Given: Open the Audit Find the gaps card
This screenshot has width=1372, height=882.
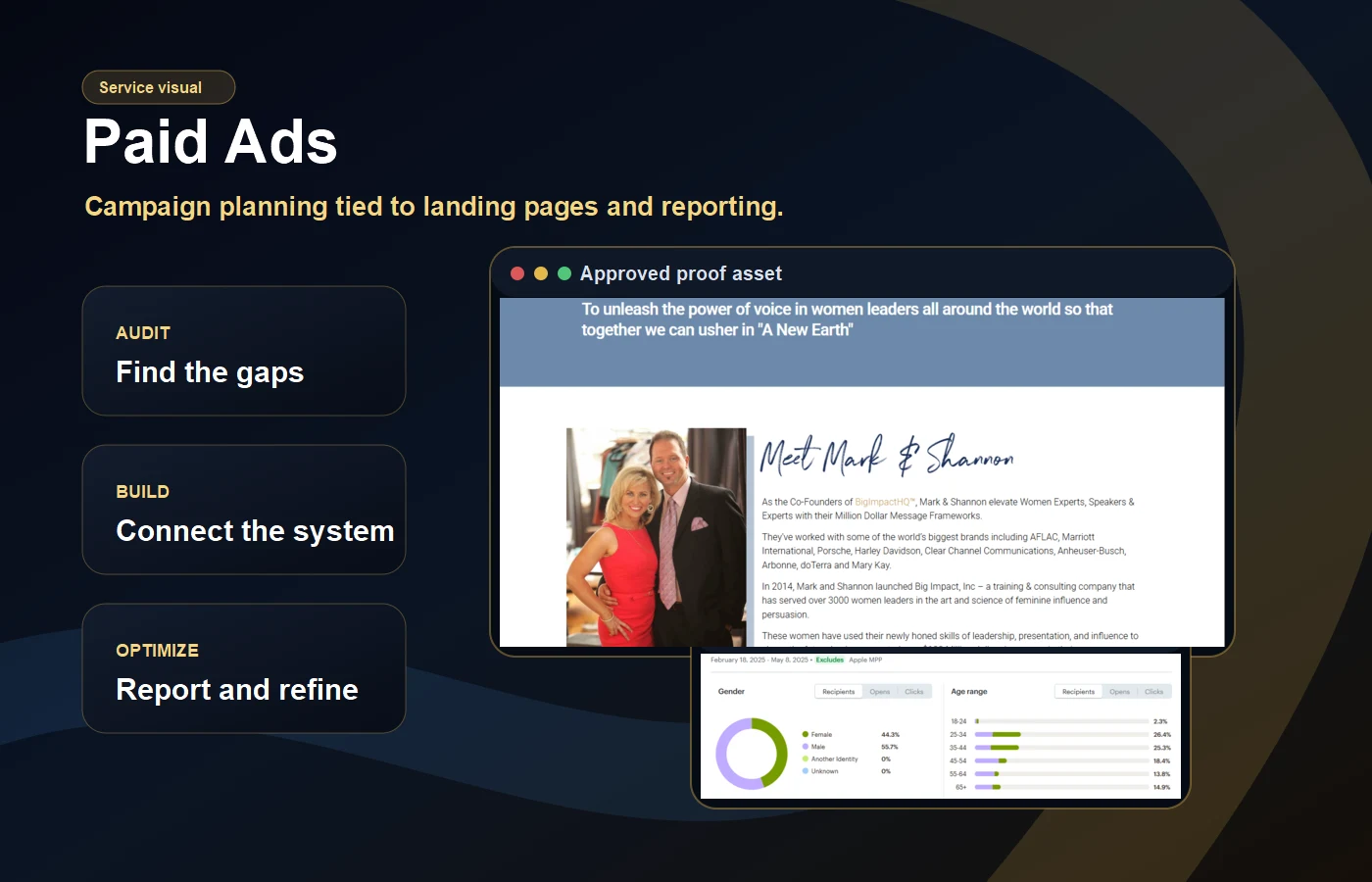Looking at the screenshot, I should [x=244, y=351].
